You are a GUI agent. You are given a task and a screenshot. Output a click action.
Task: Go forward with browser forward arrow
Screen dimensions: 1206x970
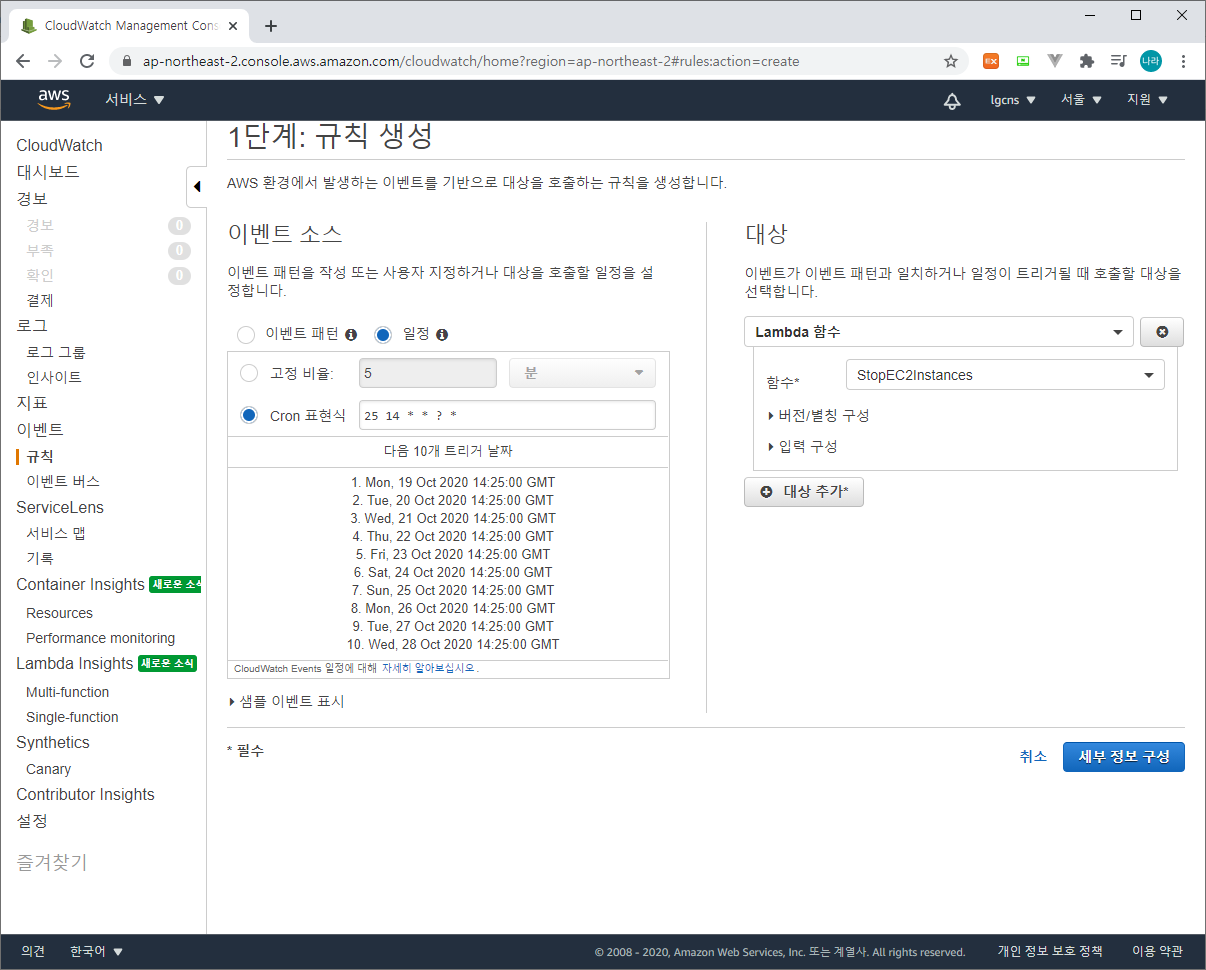point(55,61)
